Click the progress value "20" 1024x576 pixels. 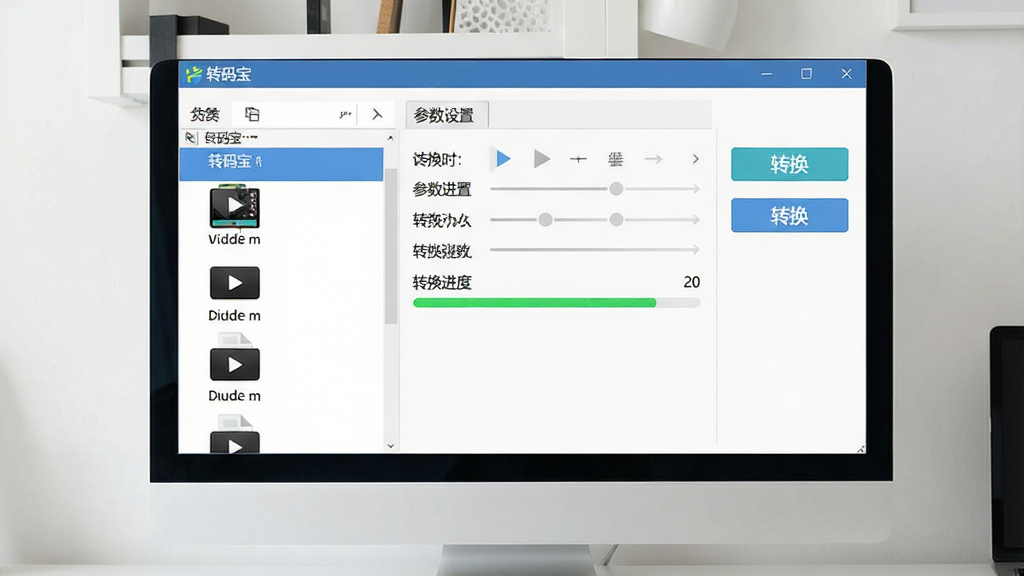(692, 282)
